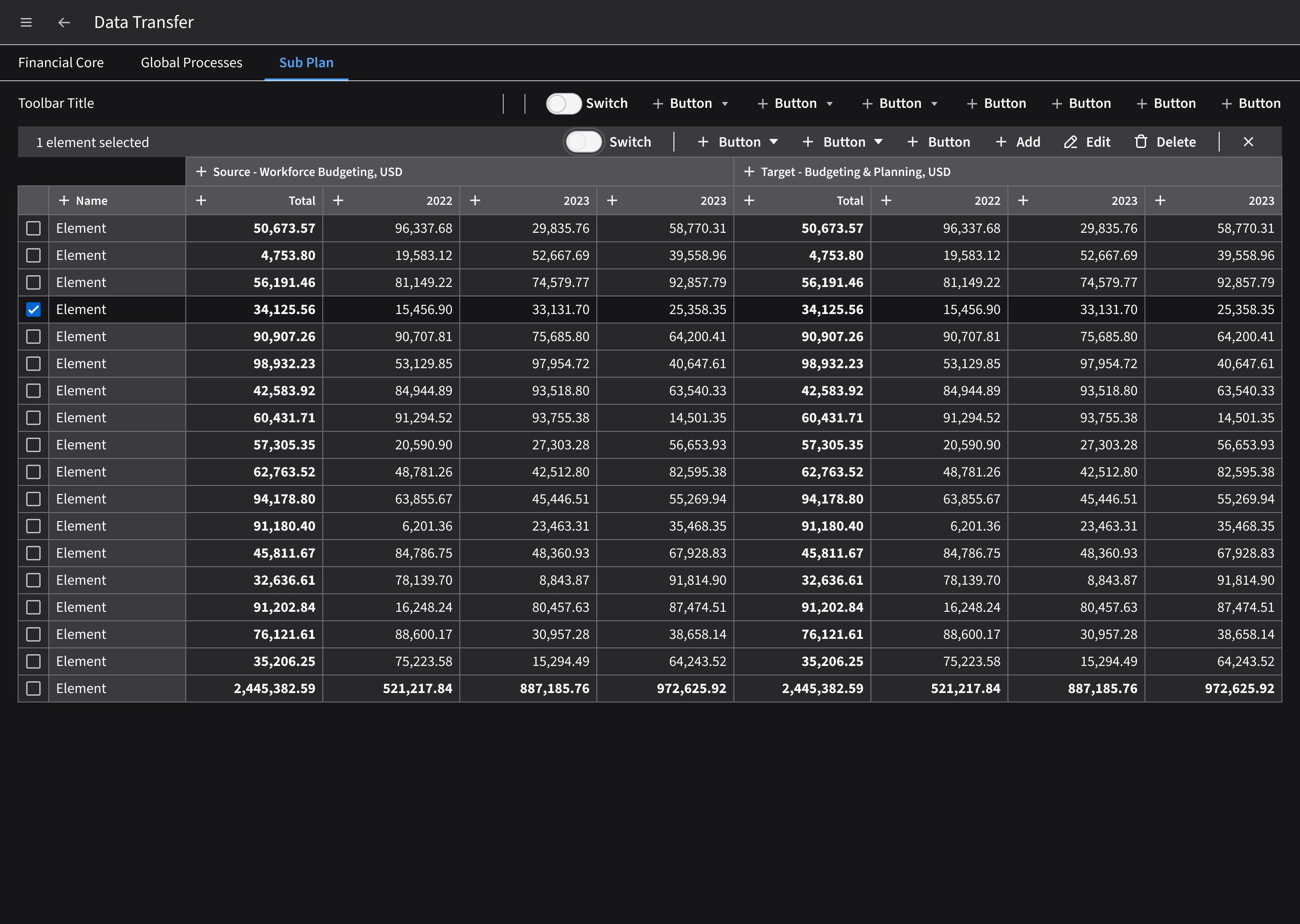The height and width of the screenshot is (924, 1300).
Task: Uncheck the selected row with 34,125.56
Action: 33,310
